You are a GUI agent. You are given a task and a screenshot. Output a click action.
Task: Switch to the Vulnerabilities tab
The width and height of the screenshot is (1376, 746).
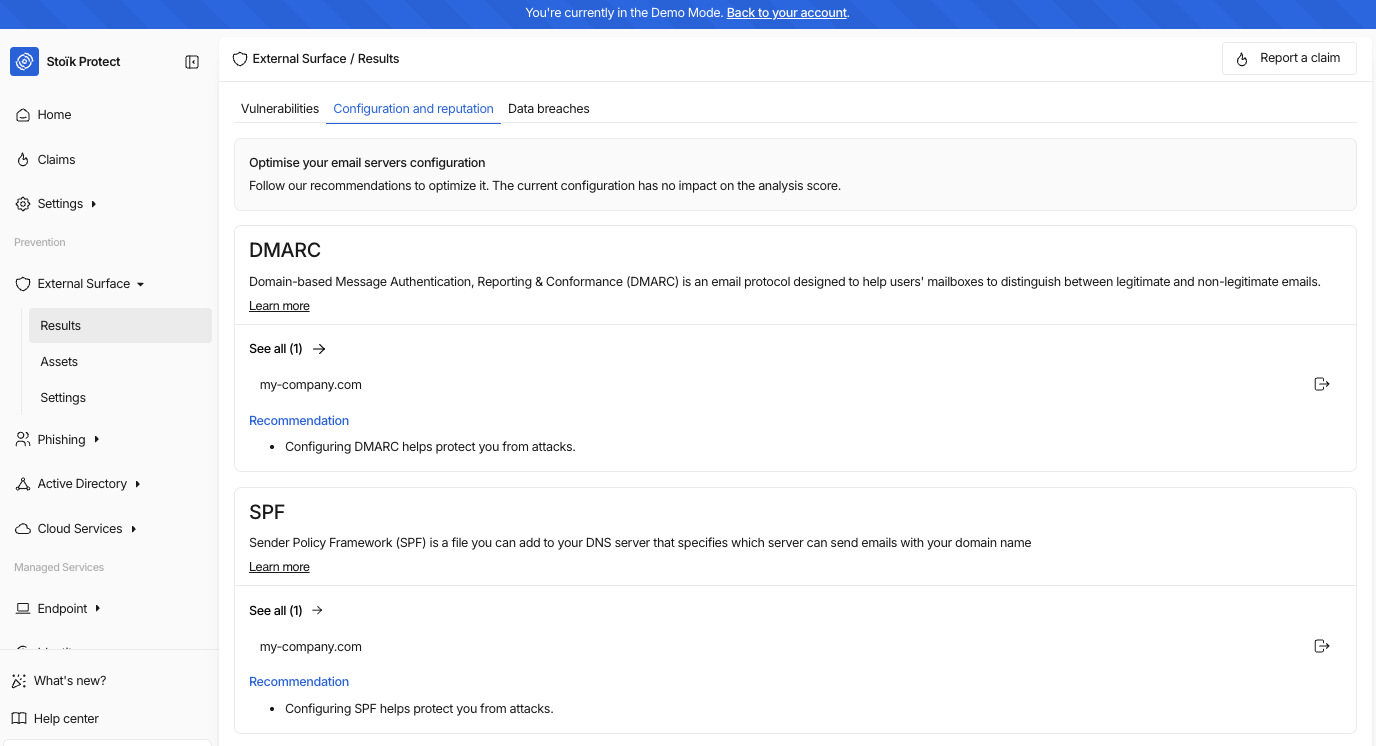pos(280,109)
